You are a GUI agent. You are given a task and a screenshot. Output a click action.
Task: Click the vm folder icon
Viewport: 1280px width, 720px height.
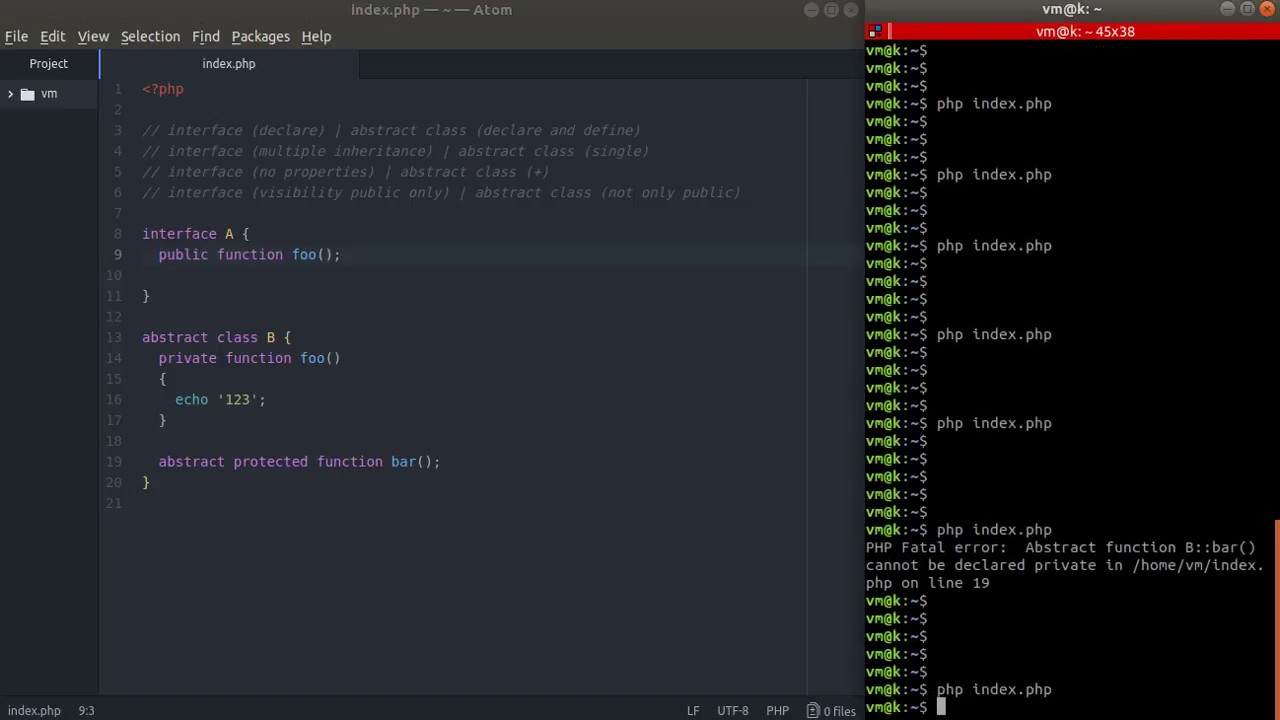point(27,94)
